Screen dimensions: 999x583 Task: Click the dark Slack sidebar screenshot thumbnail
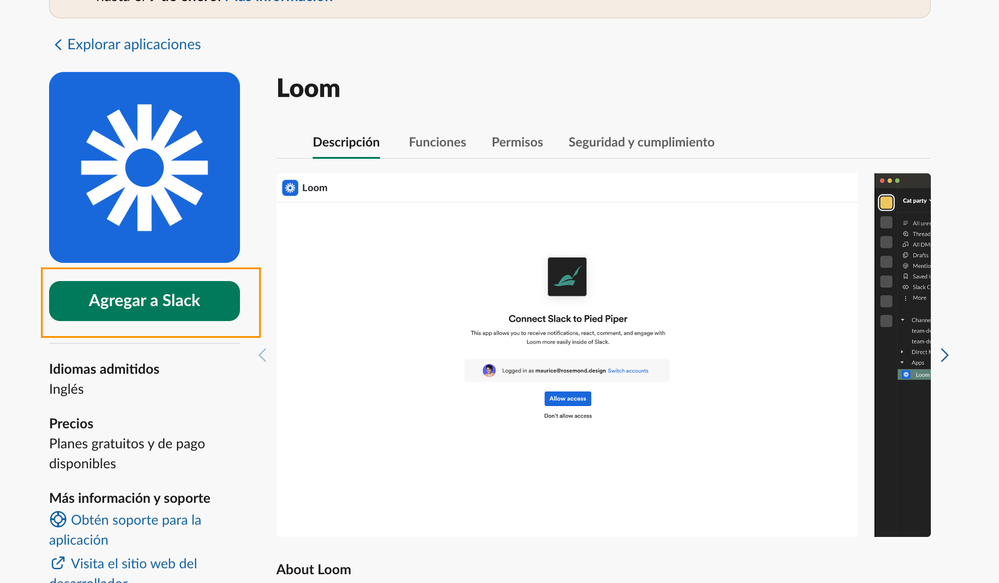[x=902, y=355]
